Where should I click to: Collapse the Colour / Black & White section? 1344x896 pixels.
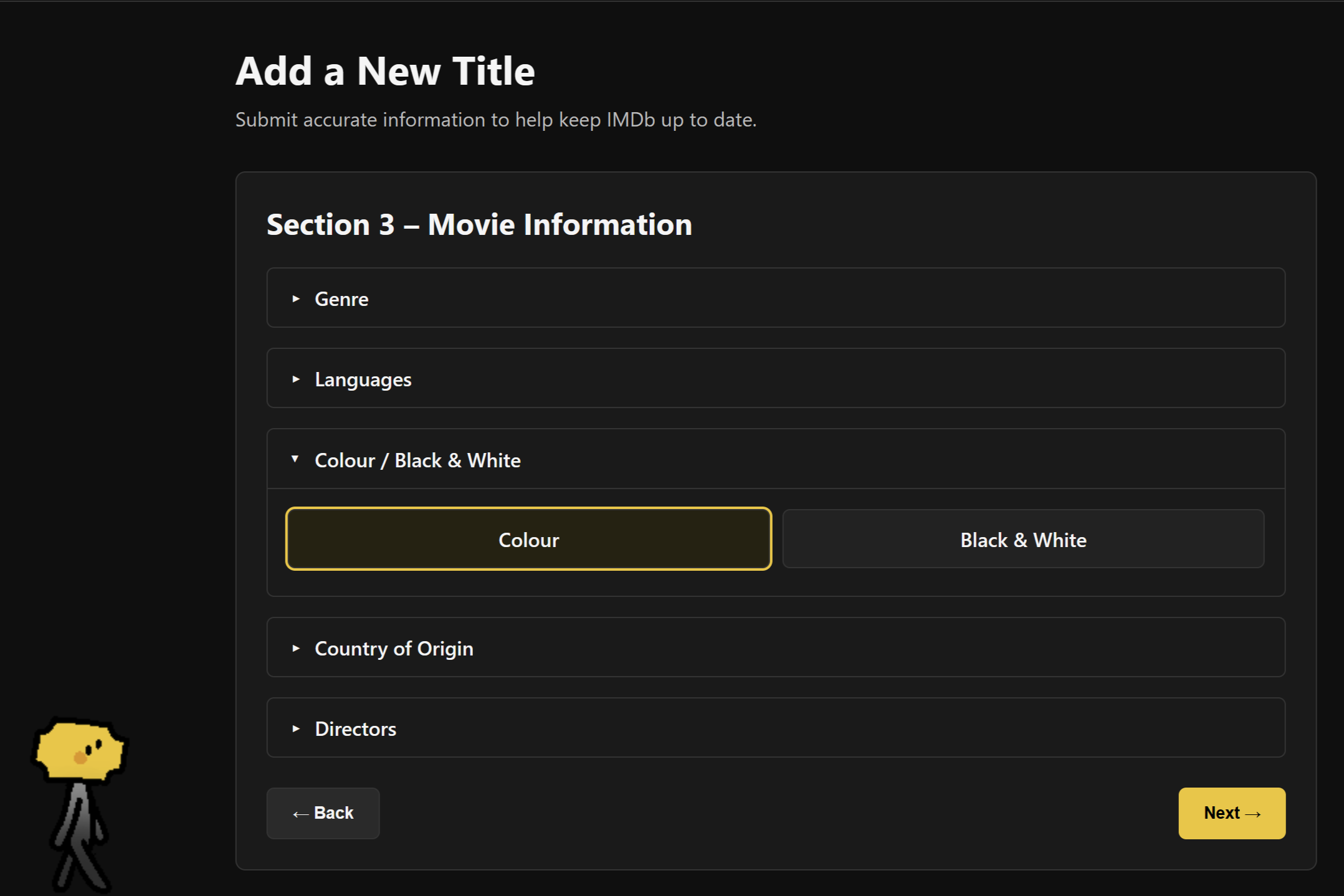417,460
